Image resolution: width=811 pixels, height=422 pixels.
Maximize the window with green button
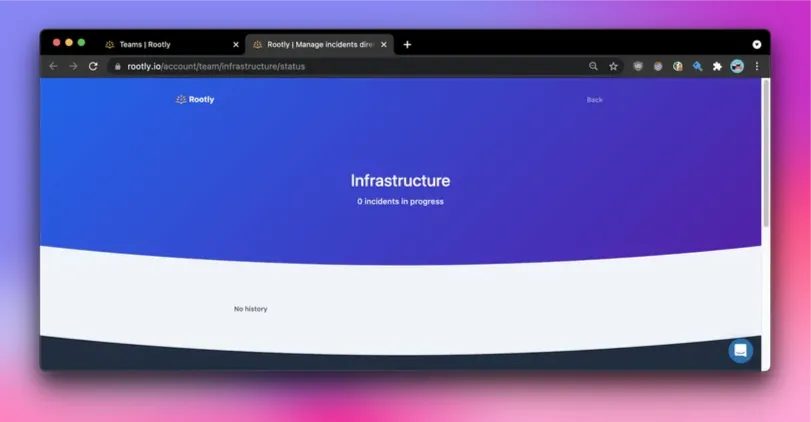tap(81, 42)
